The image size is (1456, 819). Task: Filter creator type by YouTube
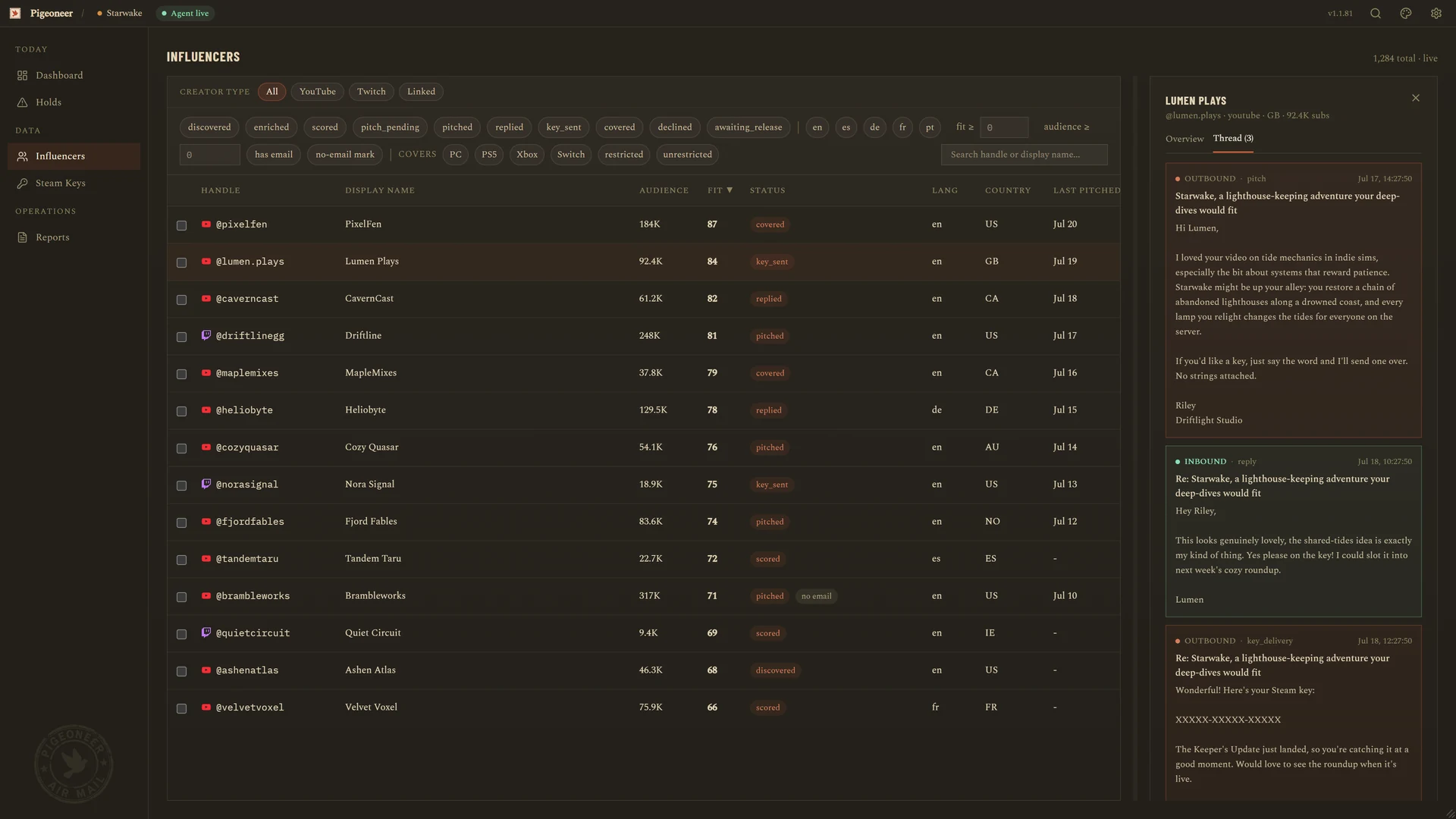pos(317,92)
